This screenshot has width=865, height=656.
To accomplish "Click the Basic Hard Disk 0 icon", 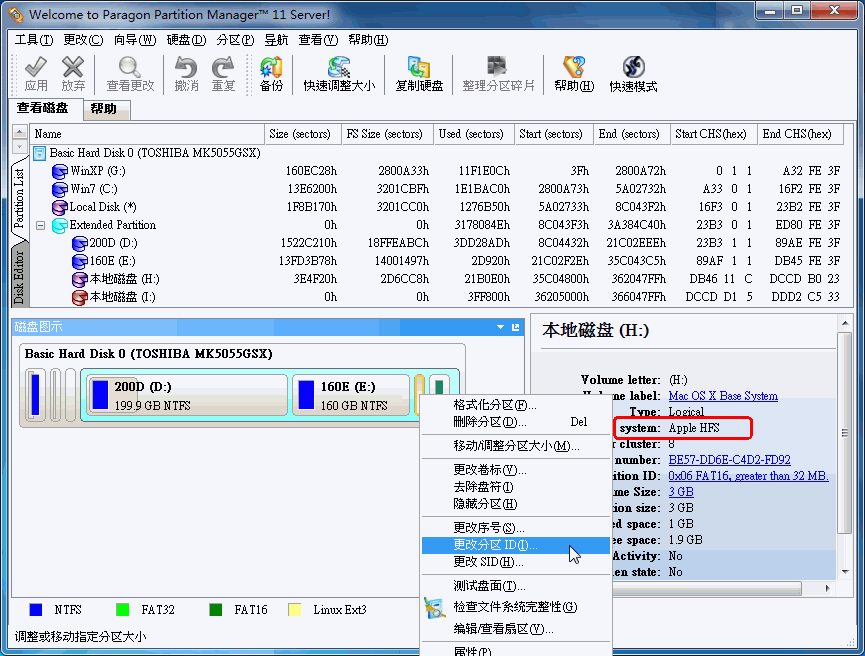I will (40, 153).
